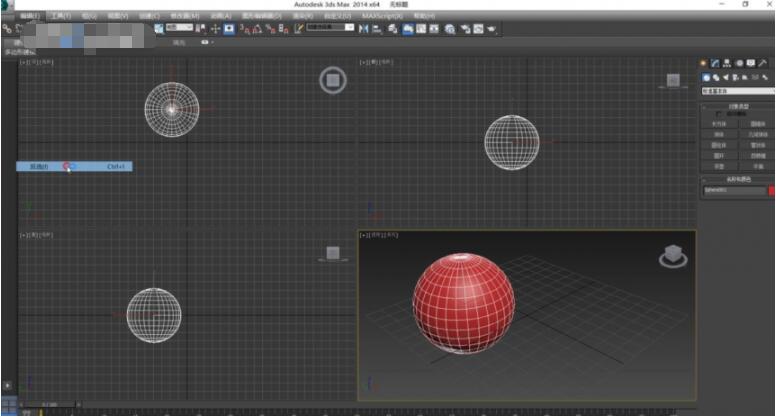
Task: Select the Lights category icon
Action: (725, 77)
